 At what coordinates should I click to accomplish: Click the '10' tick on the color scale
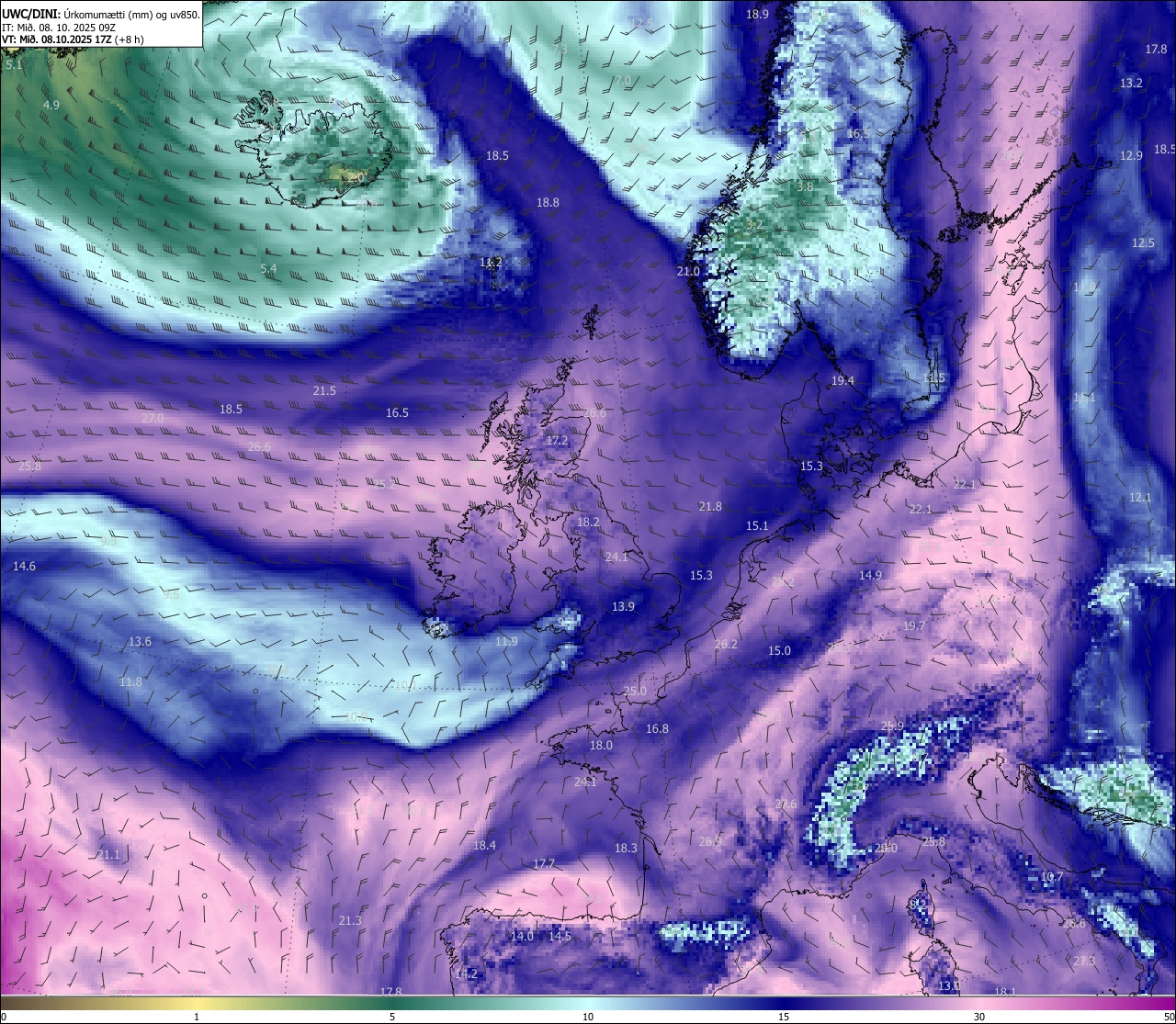588,1017
